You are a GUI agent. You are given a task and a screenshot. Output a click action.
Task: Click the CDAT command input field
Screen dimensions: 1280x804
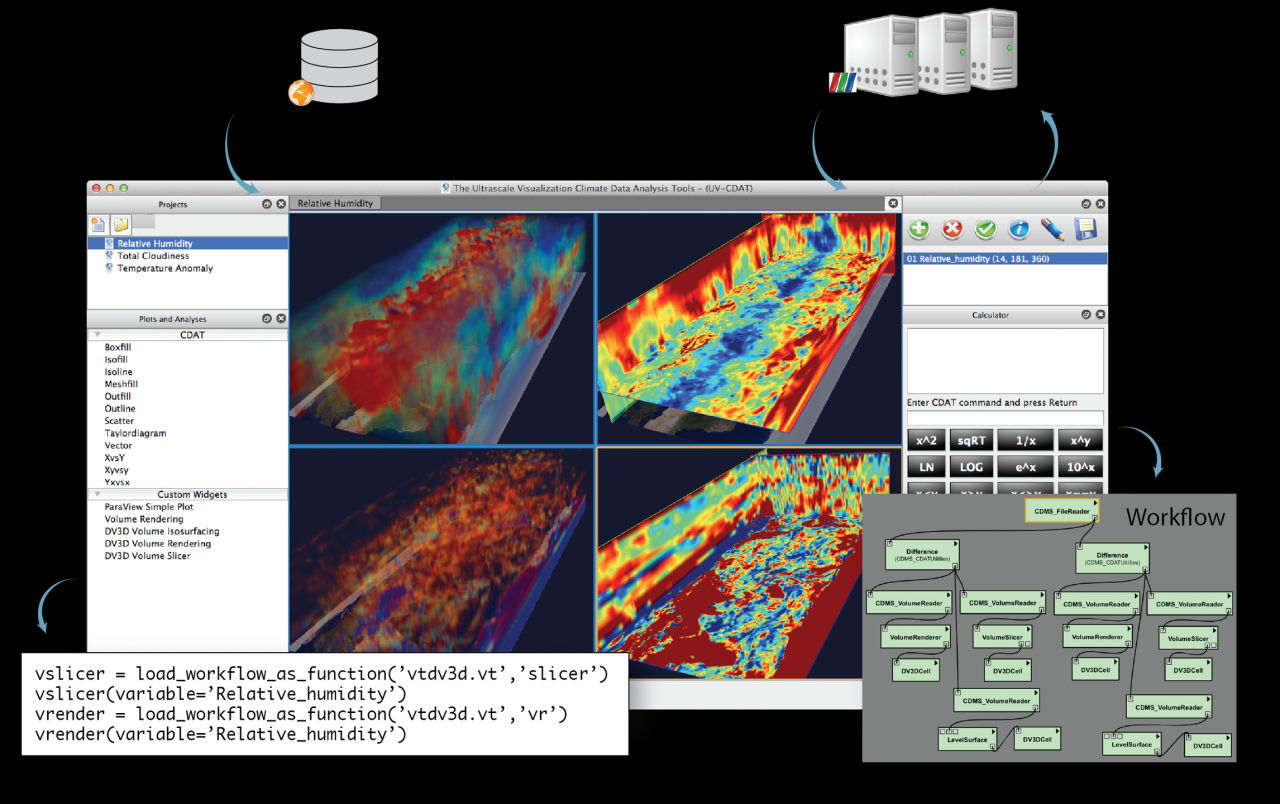click(1005, 418)
